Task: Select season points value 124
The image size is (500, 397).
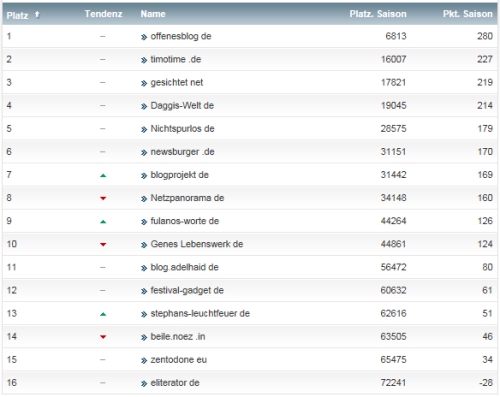Action: pos(485,244)
